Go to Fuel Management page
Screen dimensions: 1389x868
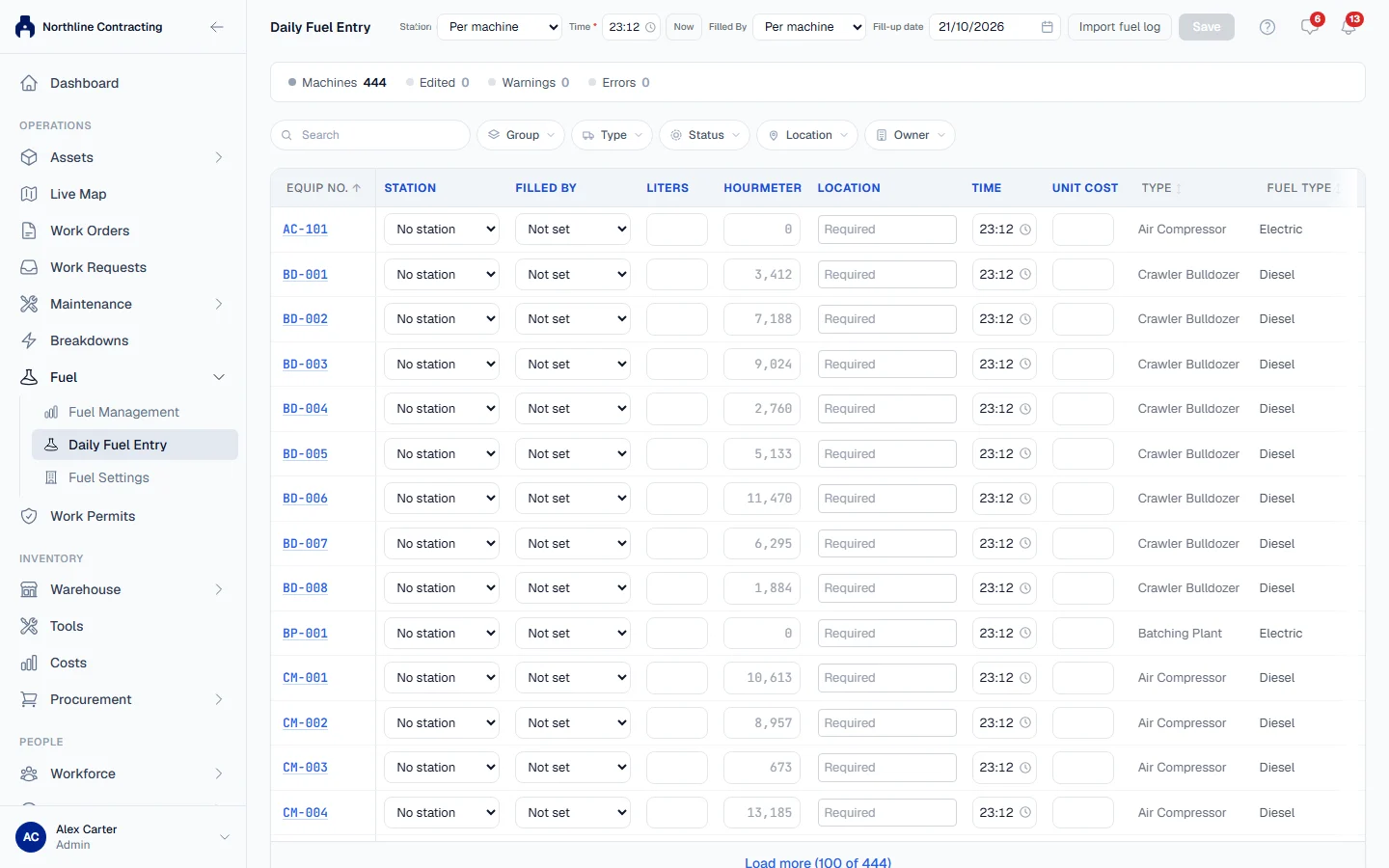point(123,412)
